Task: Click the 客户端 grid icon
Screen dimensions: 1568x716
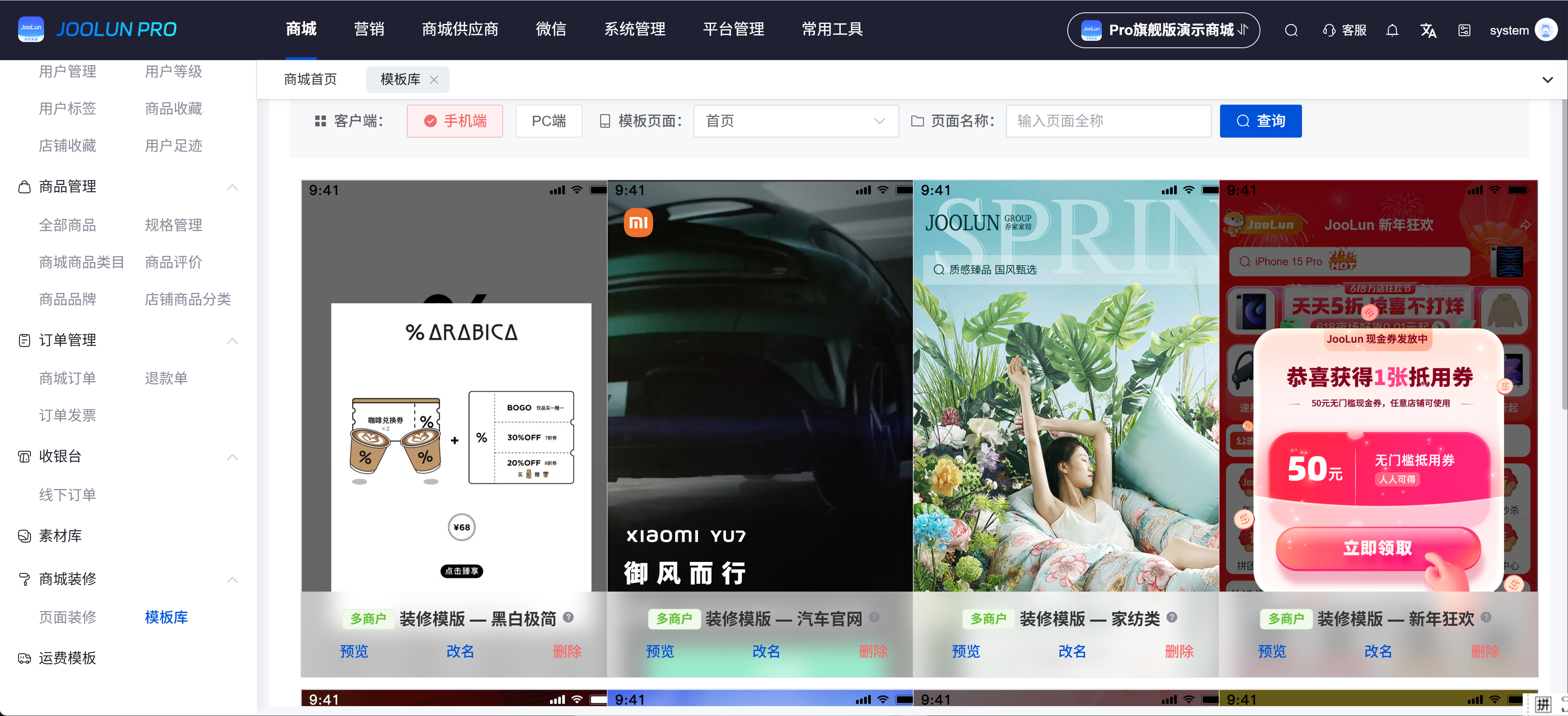Action: tap(320, 121)
